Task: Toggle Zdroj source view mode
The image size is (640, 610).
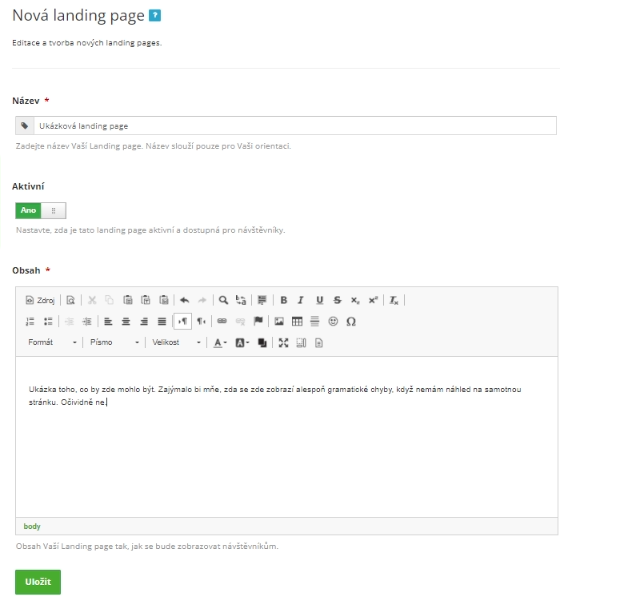Action: click(40, 300)
